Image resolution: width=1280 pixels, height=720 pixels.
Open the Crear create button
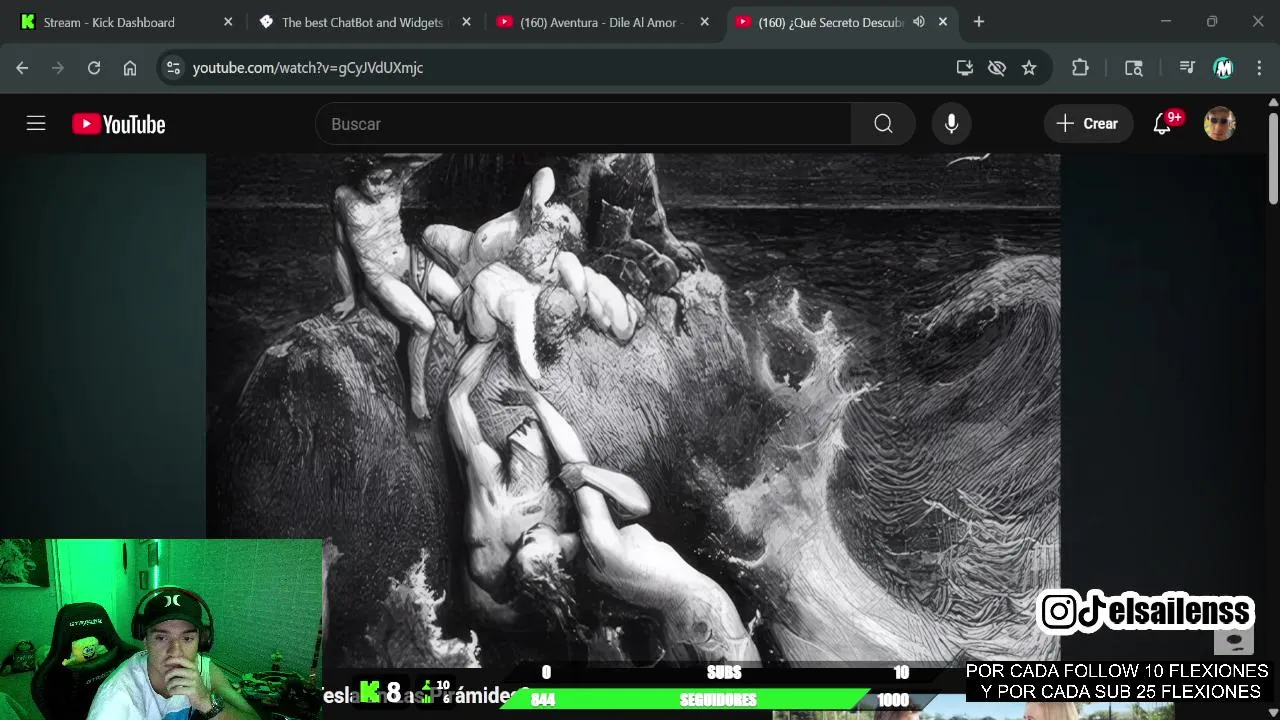[1088, 124]
